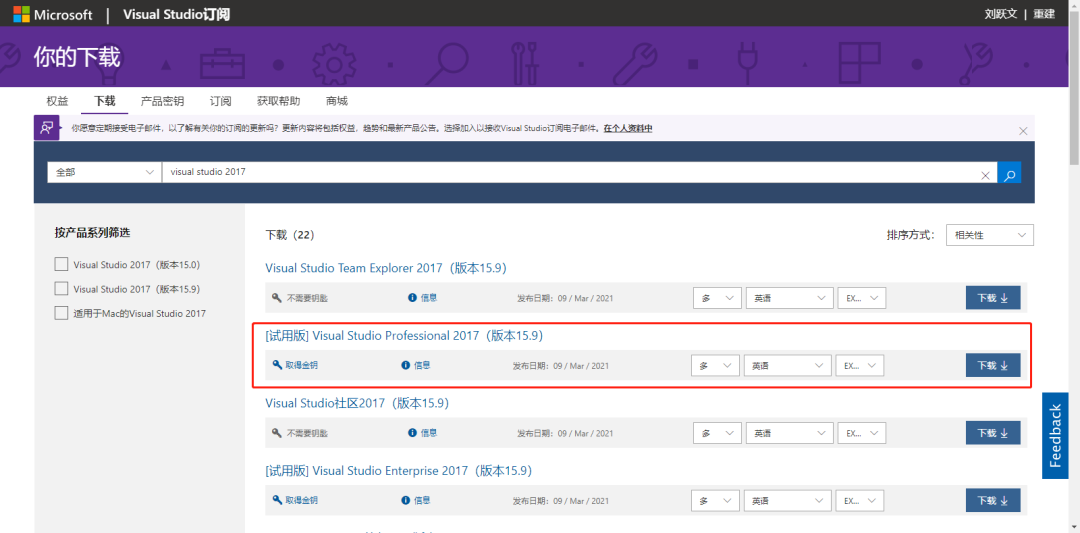This screenshot has height=533, width=1080.
Task: Open Visual Studio社区2017 title link
Action: click(x=357, y=403)
